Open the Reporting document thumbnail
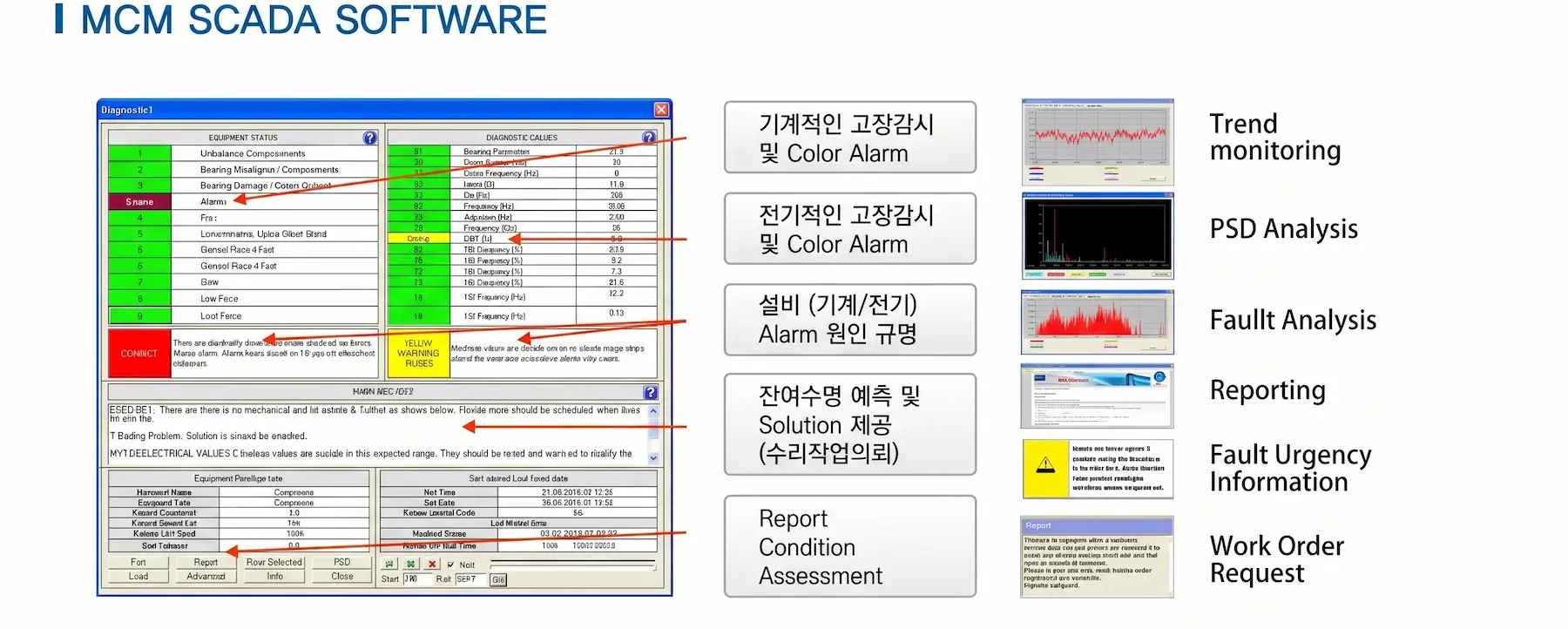1568x629 pixels. tap(1098, 396)
